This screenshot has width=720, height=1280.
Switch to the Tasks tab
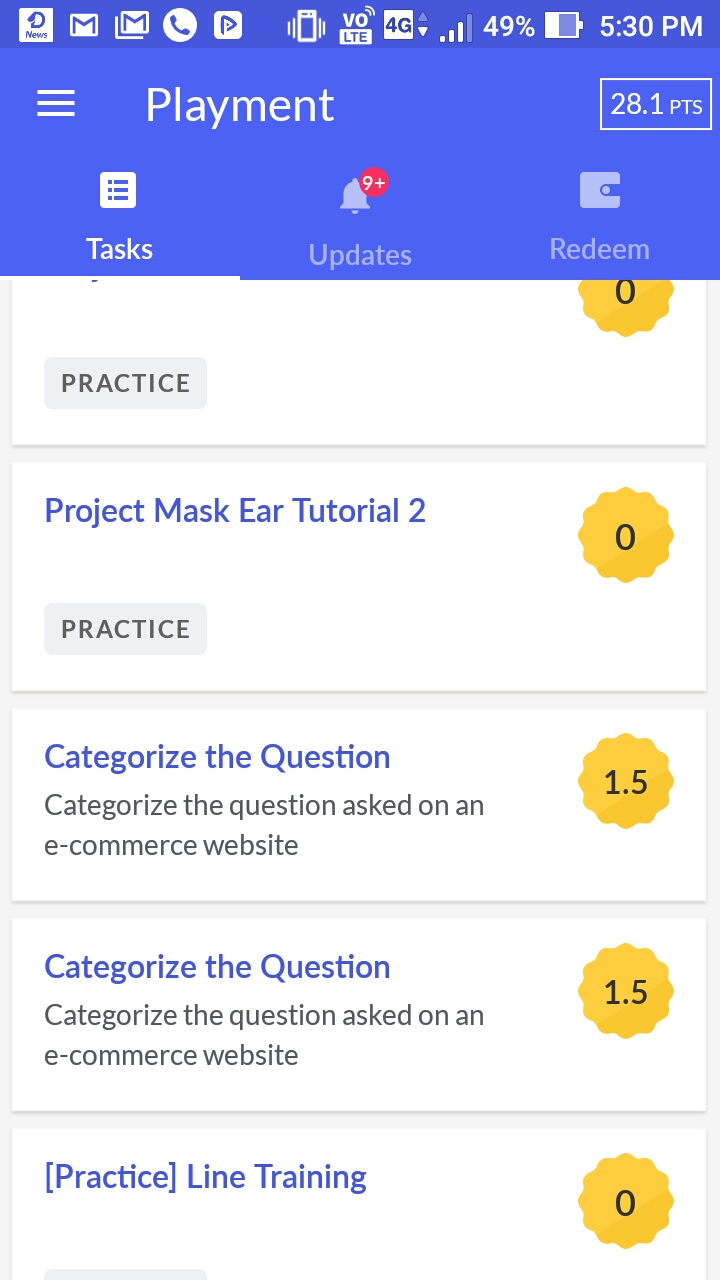(x=119, y=249)
